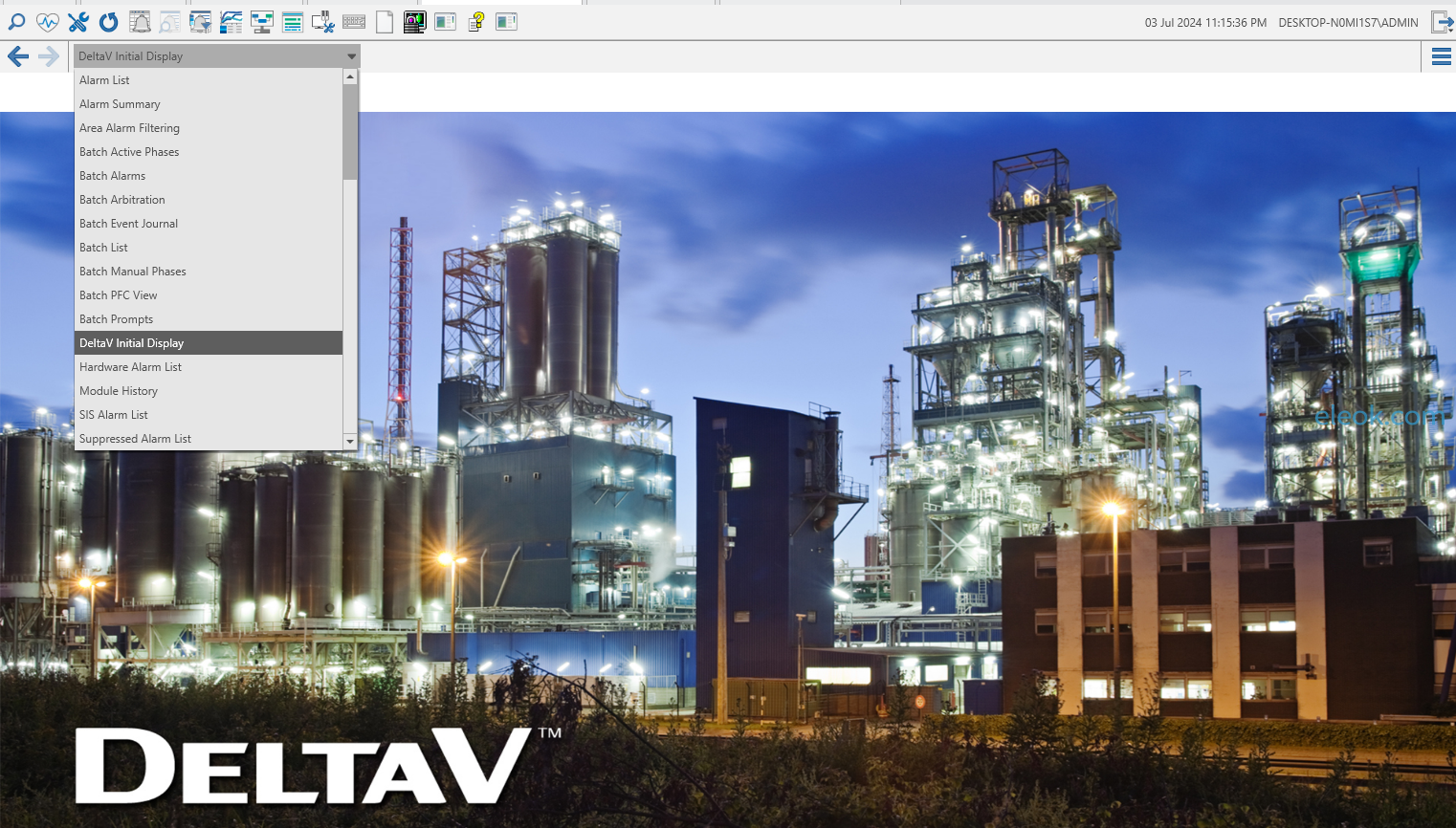Click the dropdown list scrollbar thumb
Viewport: 1456px width, 828px height.
pos(350,132)
